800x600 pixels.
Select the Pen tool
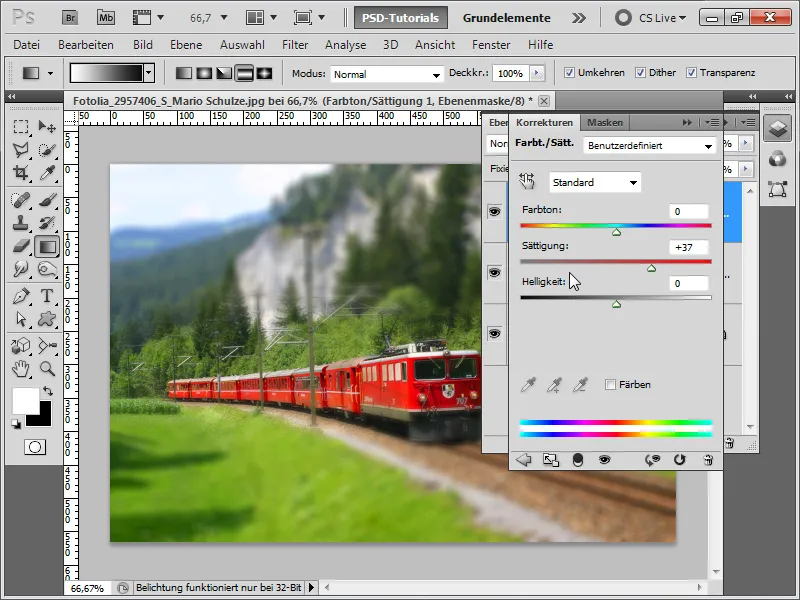pyautogui.click(x=21, y=296)
